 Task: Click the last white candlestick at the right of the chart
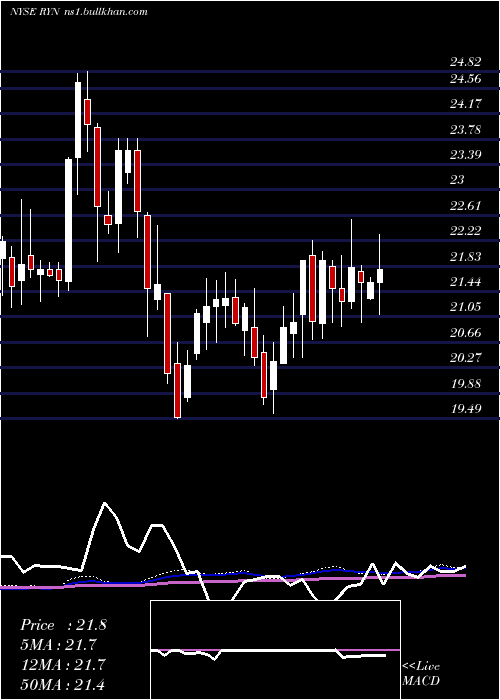380,276
